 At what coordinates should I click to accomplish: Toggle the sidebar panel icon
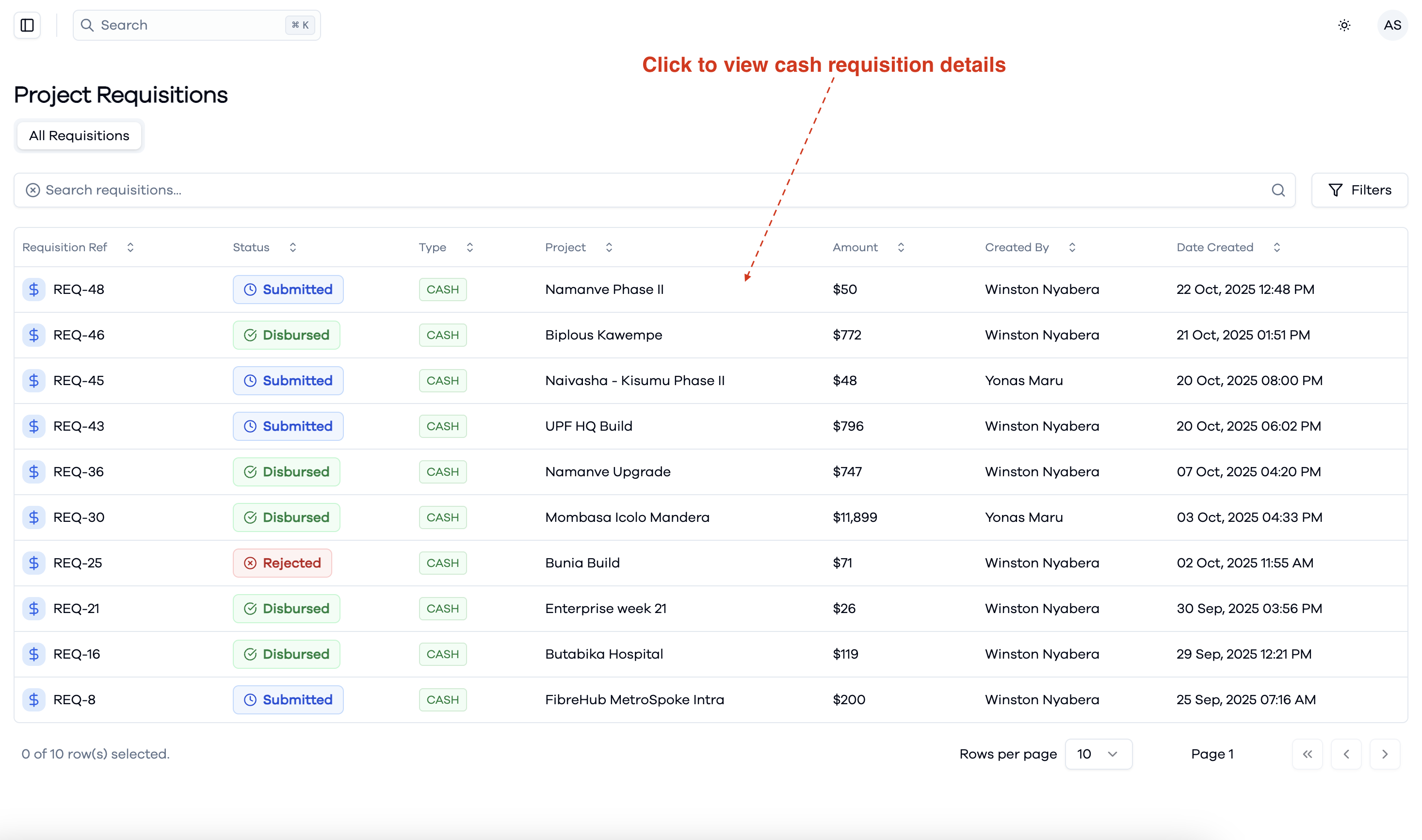pos(27,25)
